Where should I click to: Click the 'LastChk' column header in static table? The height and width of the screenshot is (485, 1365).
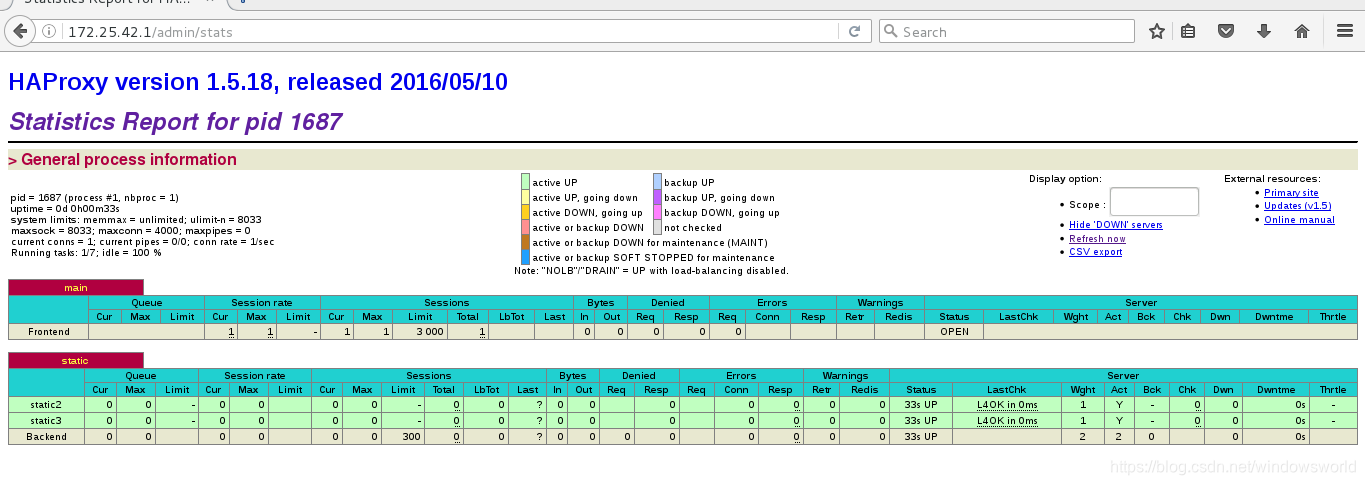click(1007, 390)
